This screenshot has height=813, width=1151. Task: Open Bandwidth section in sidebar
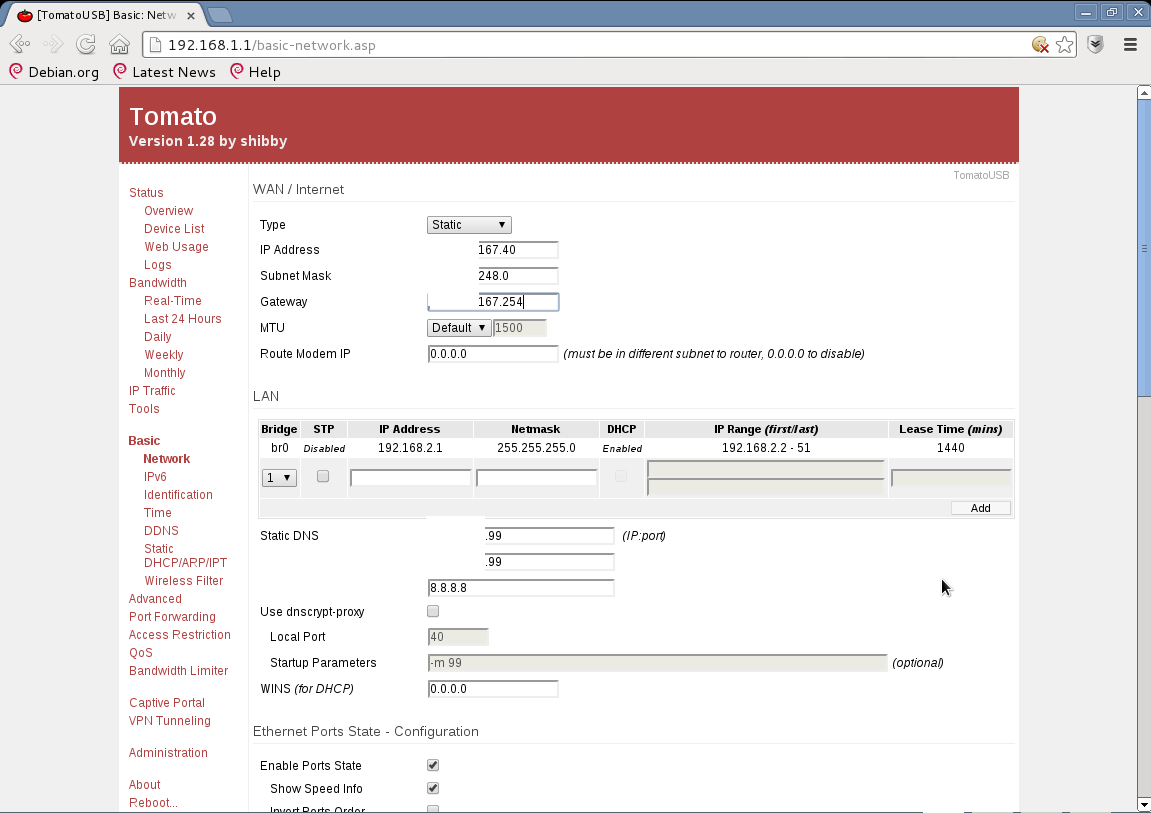(x=158, y=282)
